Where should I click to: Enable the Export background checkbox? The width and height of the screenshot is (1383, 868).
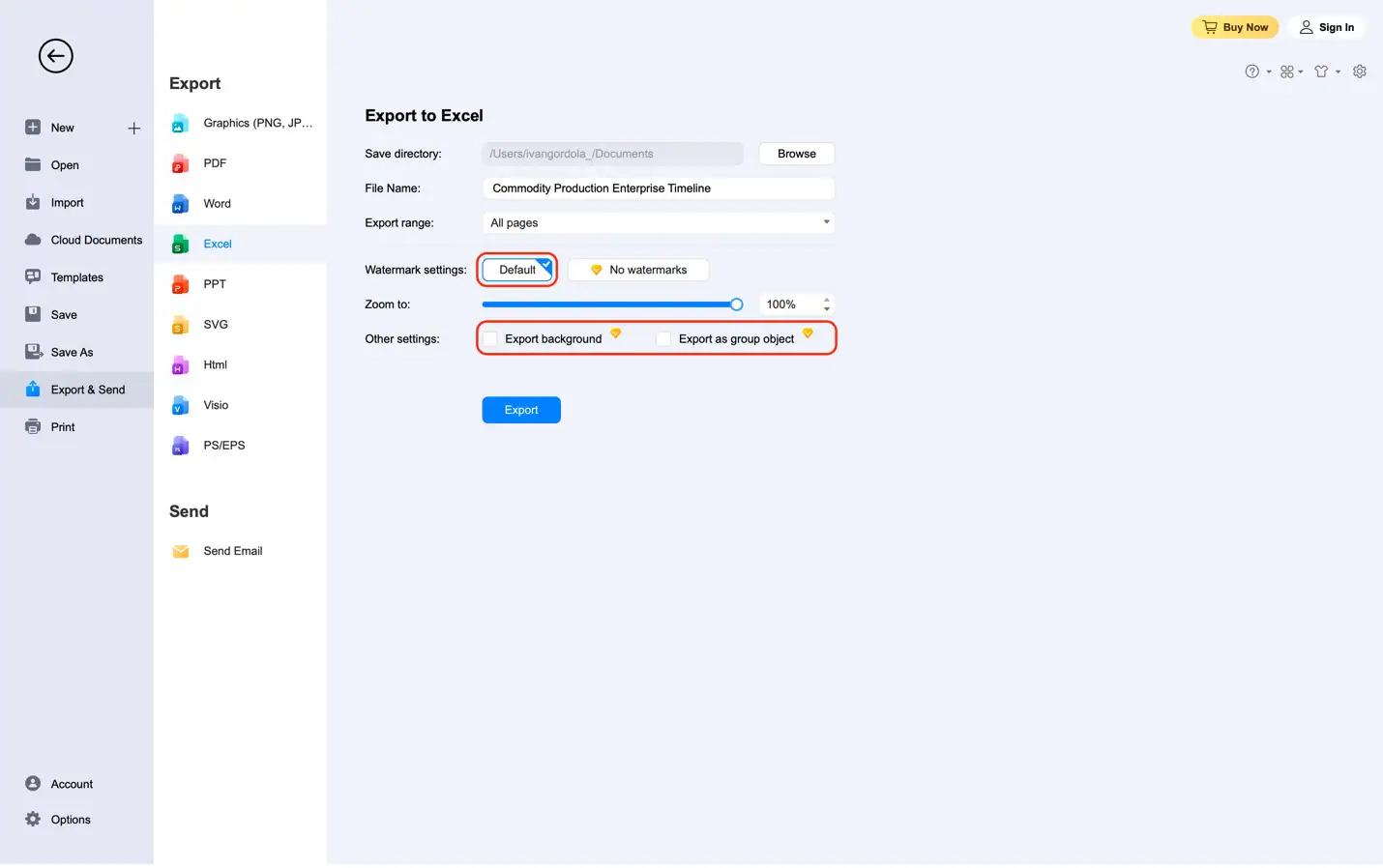[x=490, y=339]
